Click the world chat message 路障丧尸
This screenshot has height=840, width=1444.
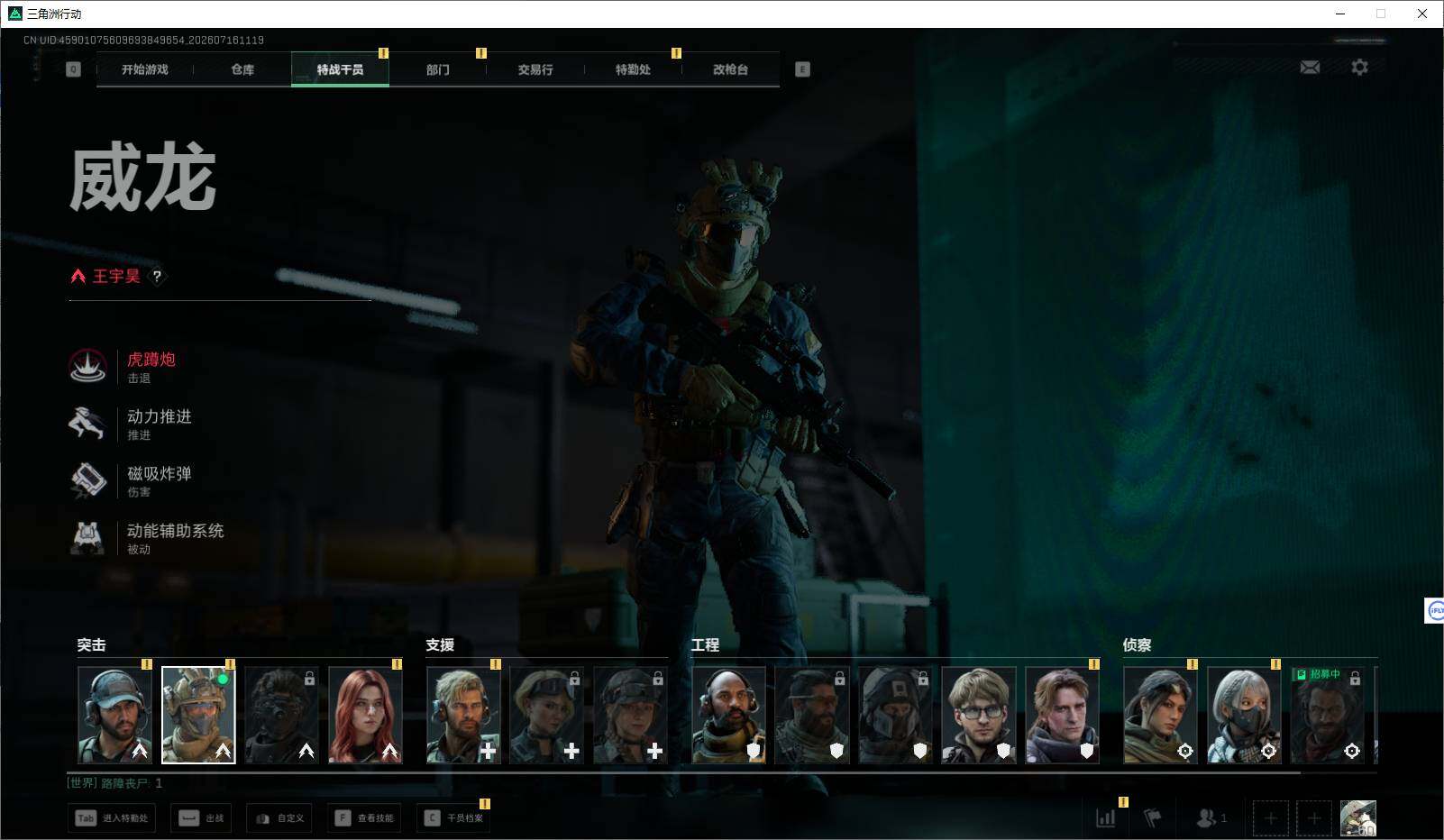click(x=114, y=784)
